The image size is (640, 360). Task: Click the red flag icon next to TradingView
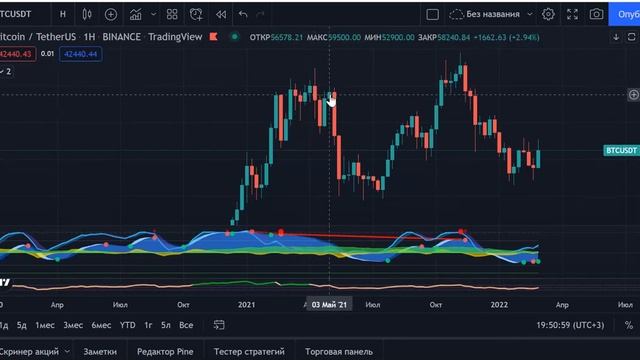pyautogui.click(x=213, y=37)
